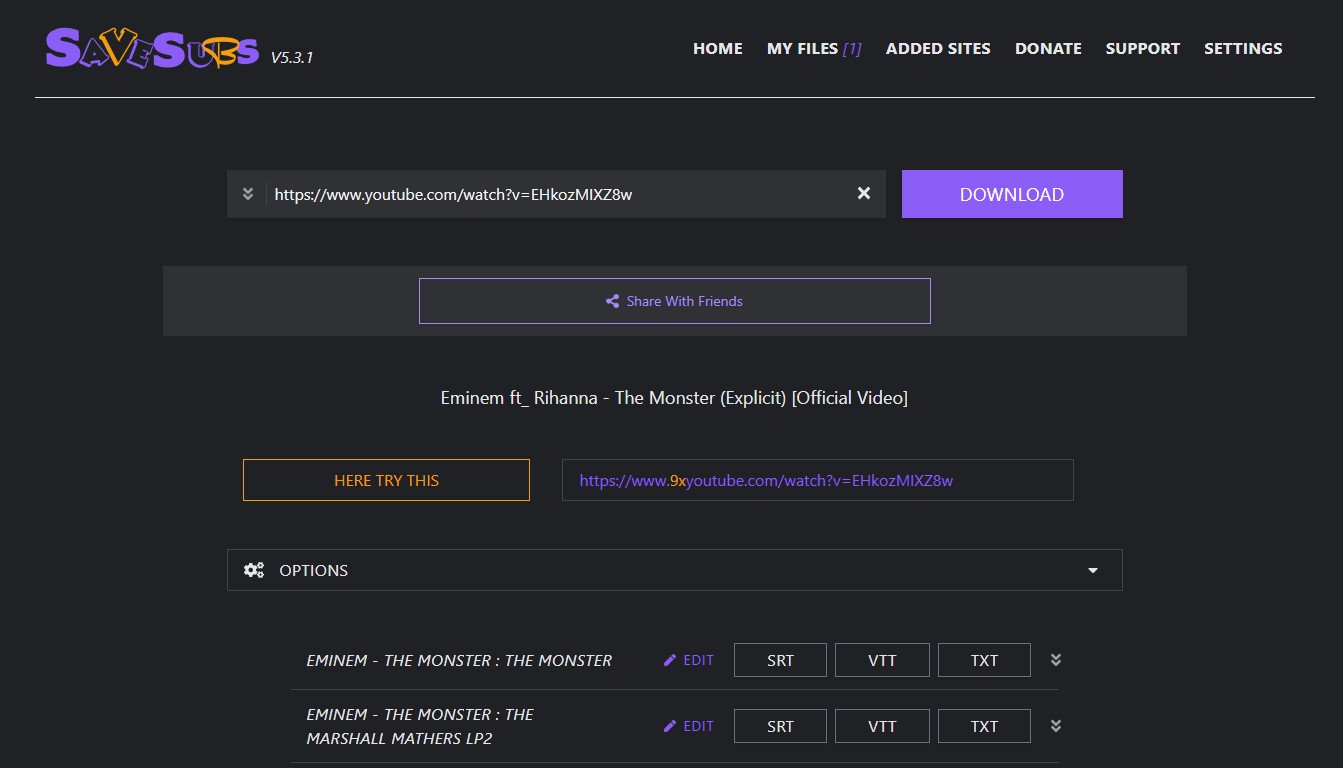Click the share icon in Share With Friends

613,301
